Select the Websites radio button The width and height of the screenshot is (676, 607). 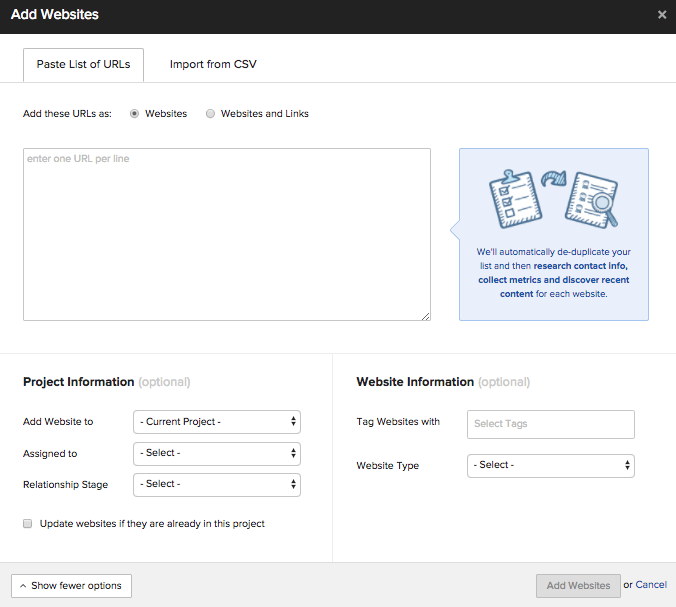tap(135, 114)
